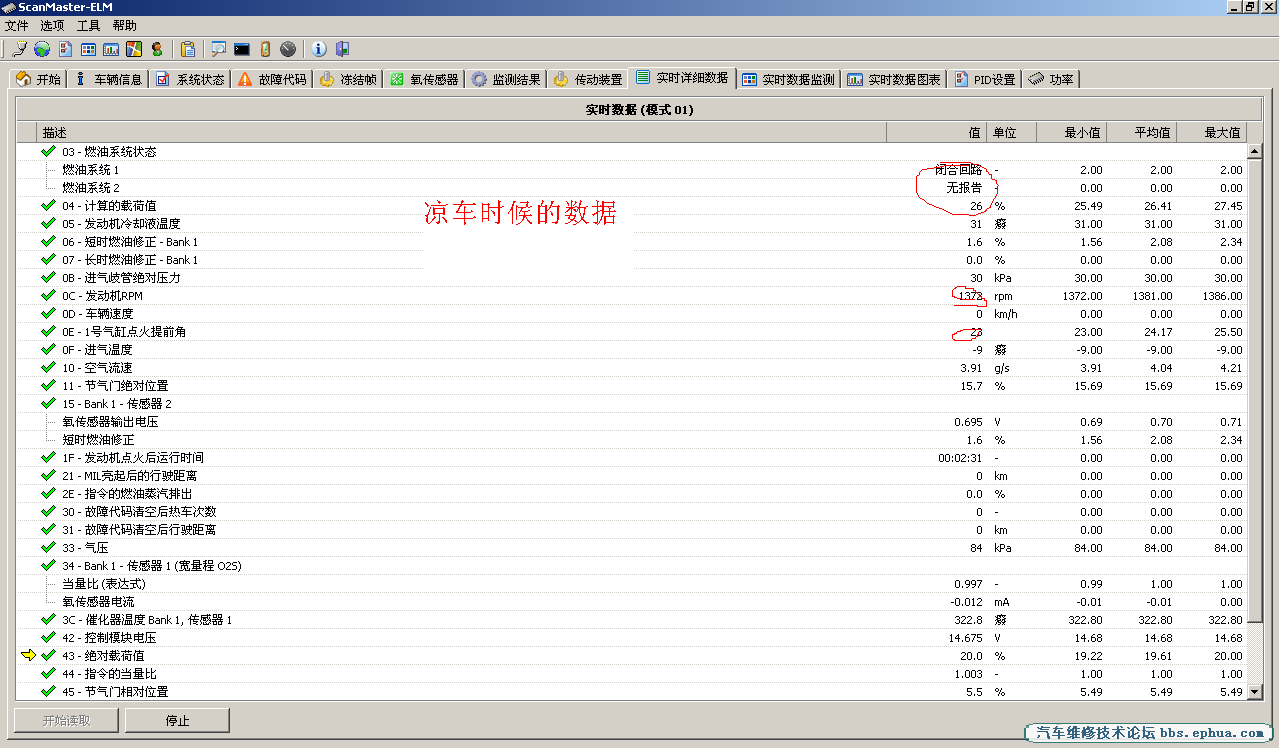Open the 文件 menu
The height and width of the screenshot is (748, 1279).
17,25
